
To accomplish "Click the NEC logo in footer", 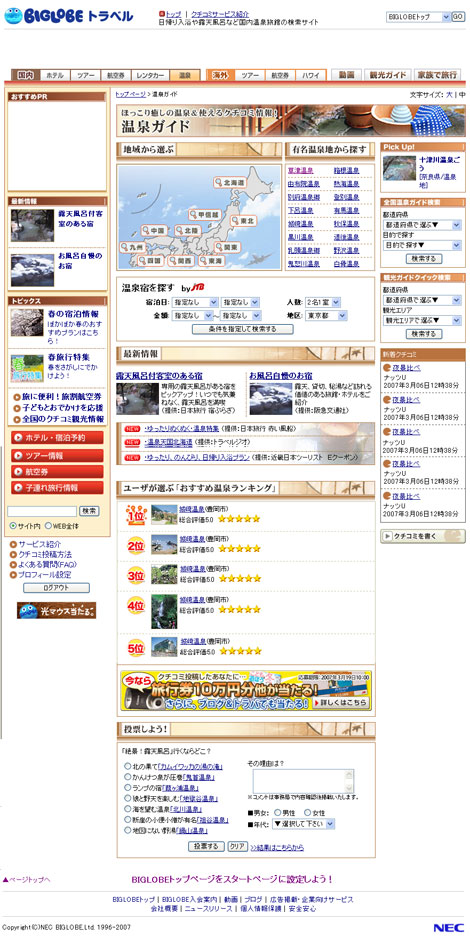I will coord(448,928).
